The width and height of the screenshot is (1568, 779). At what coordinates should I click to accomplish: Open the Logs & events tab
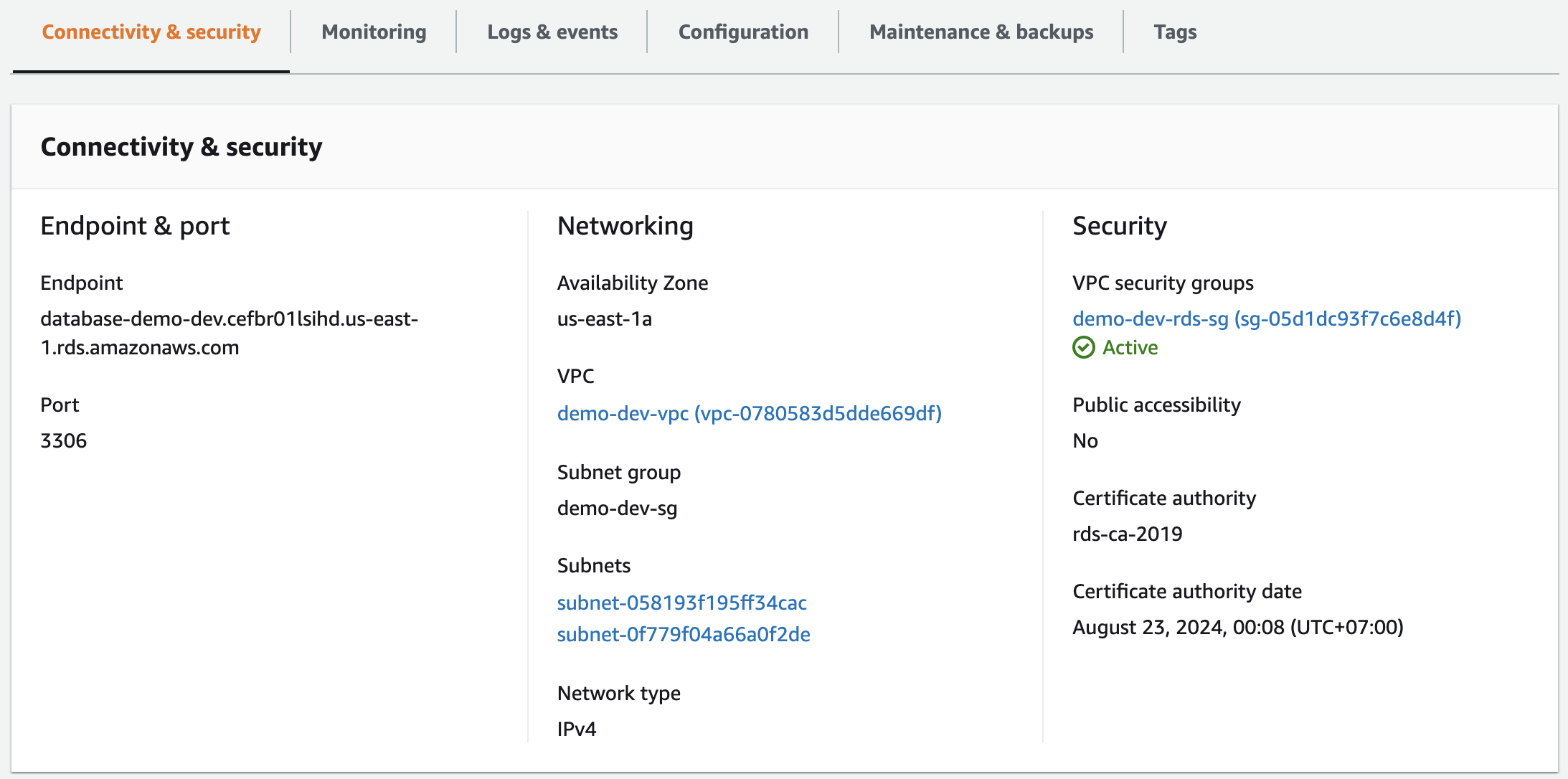tap(552, 32)
